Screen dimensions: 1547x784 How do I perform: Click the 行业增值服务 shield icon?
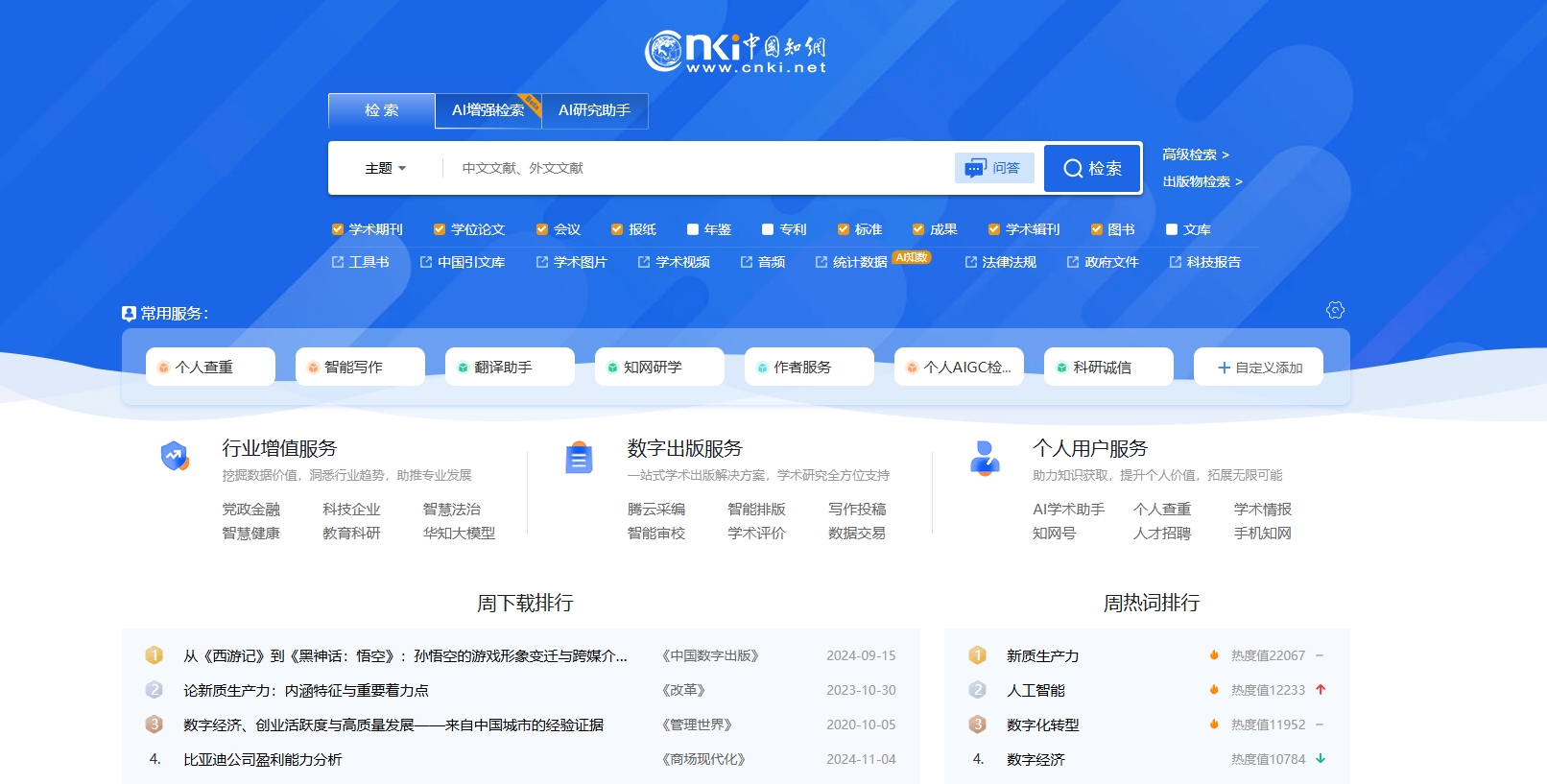175,456
